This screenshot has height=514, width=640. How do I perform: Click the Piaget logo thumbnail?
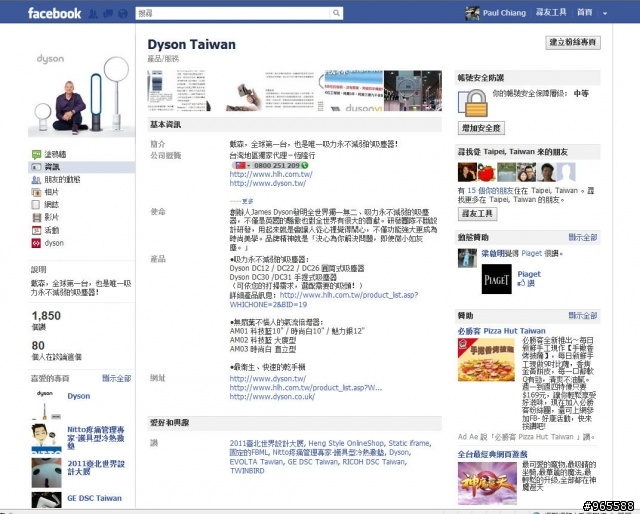496,279
